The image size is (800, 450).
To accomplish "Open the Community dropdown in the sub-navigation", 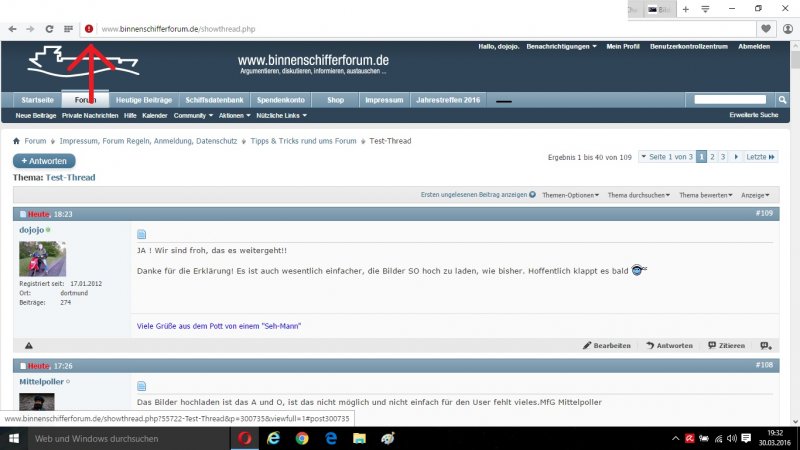I will coord(193,116).
